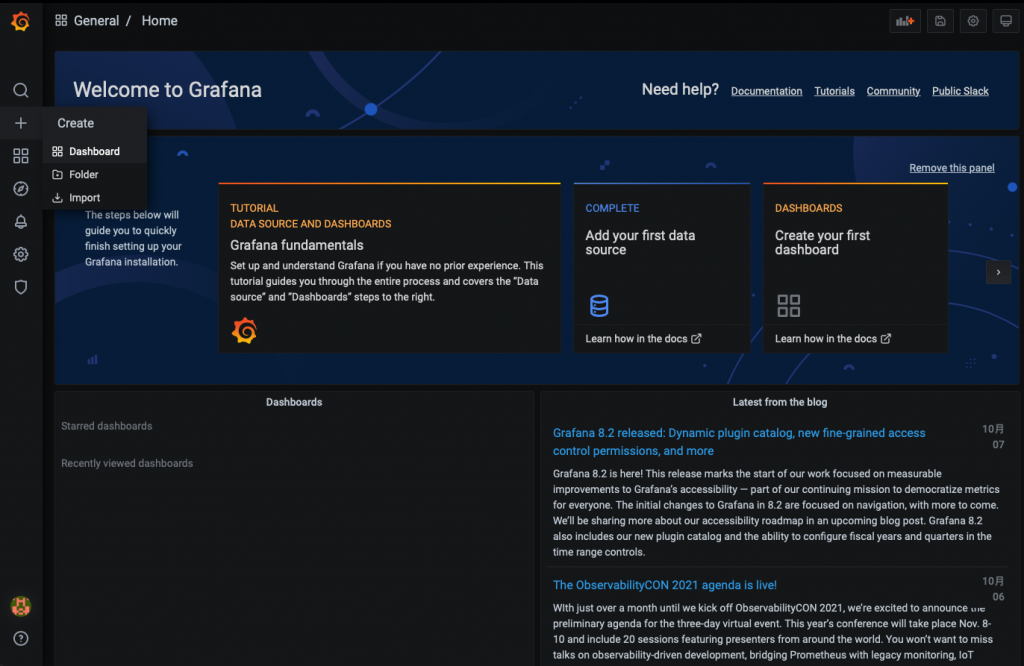The image size is (1024, 666).
Task: Click the Grafana logo in the sidebar
Action: [x=20, y=22]
